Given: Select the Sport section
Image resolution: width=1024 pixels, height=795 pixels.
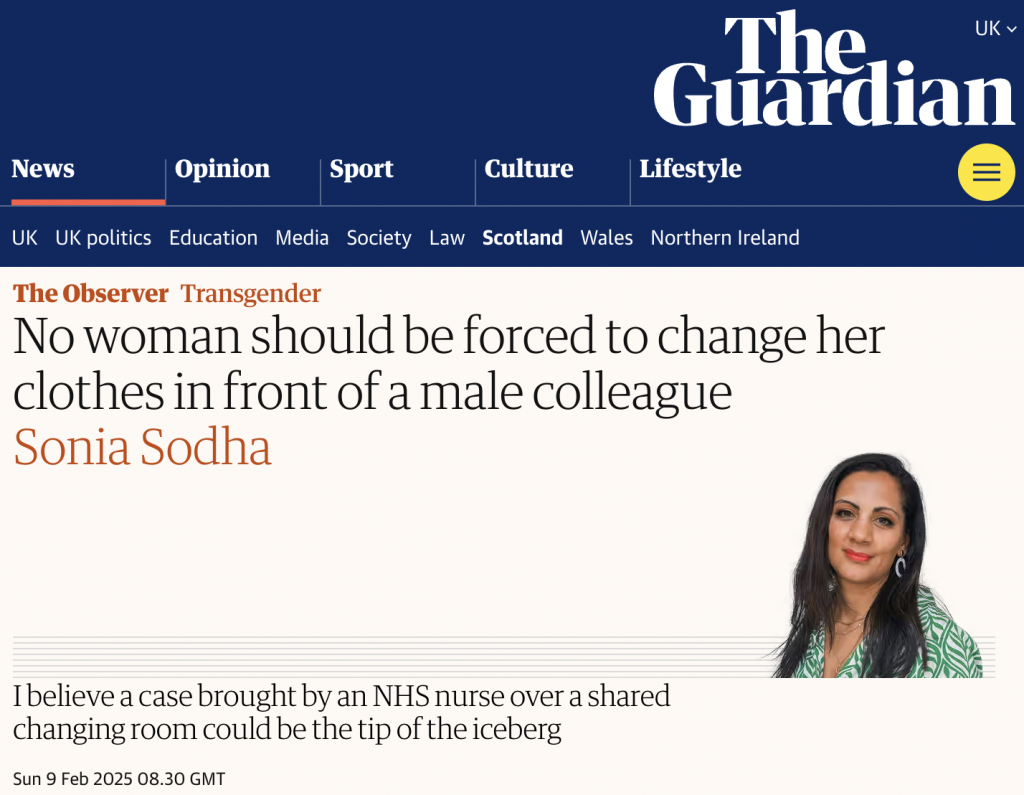Looking at the screenshot, I should pos(361,169).
